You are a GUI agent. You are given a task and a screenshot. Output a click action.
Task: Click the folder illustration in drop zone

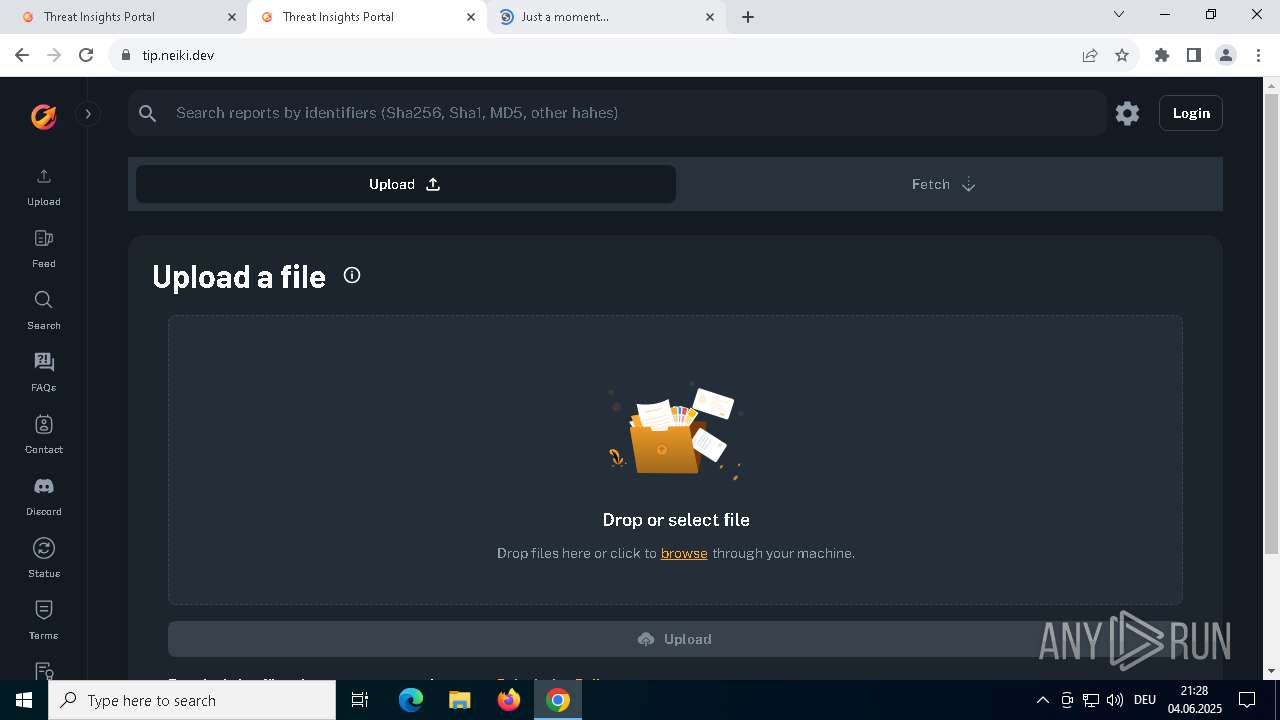[x=675, y=432]
